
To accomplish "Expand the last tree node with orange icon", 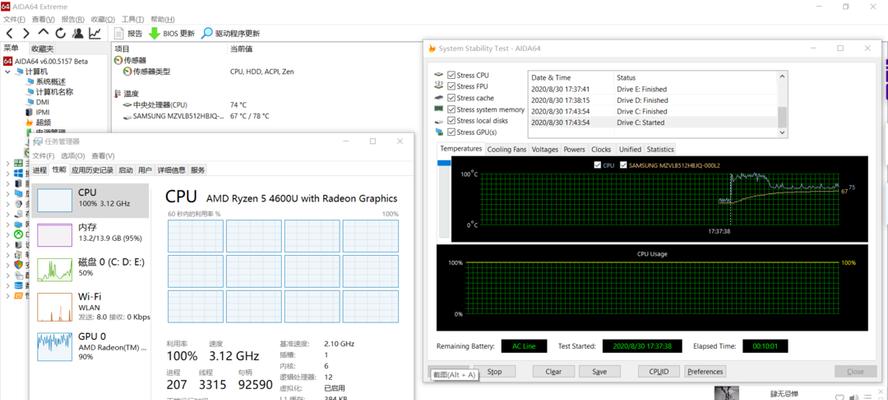I will point(7,295).
